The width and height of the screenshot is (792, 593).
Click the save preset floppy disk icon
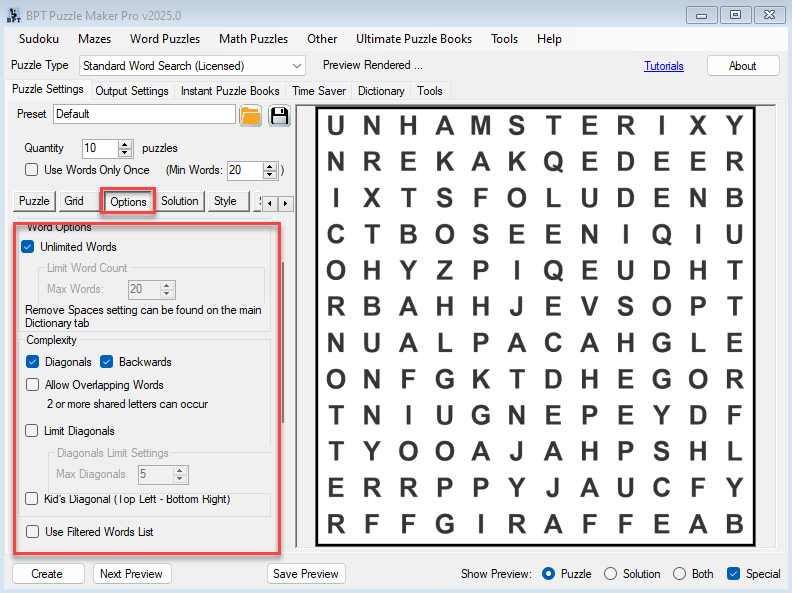[x=279, y=115]
